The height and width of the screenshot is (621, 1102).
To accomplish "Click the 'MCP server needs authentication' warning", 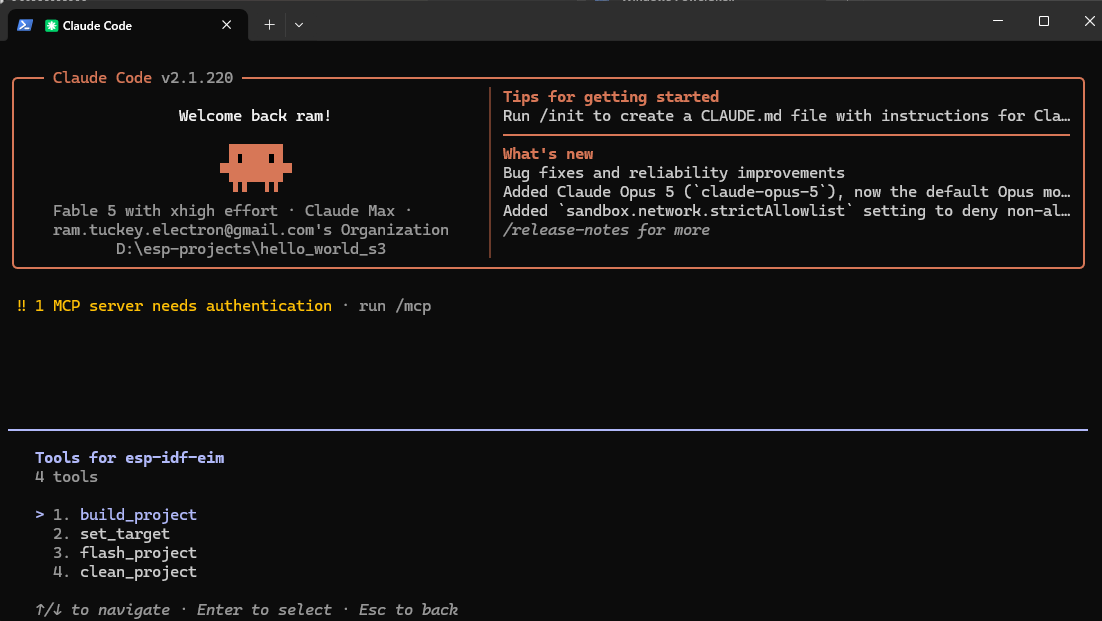I will [183, 306].
